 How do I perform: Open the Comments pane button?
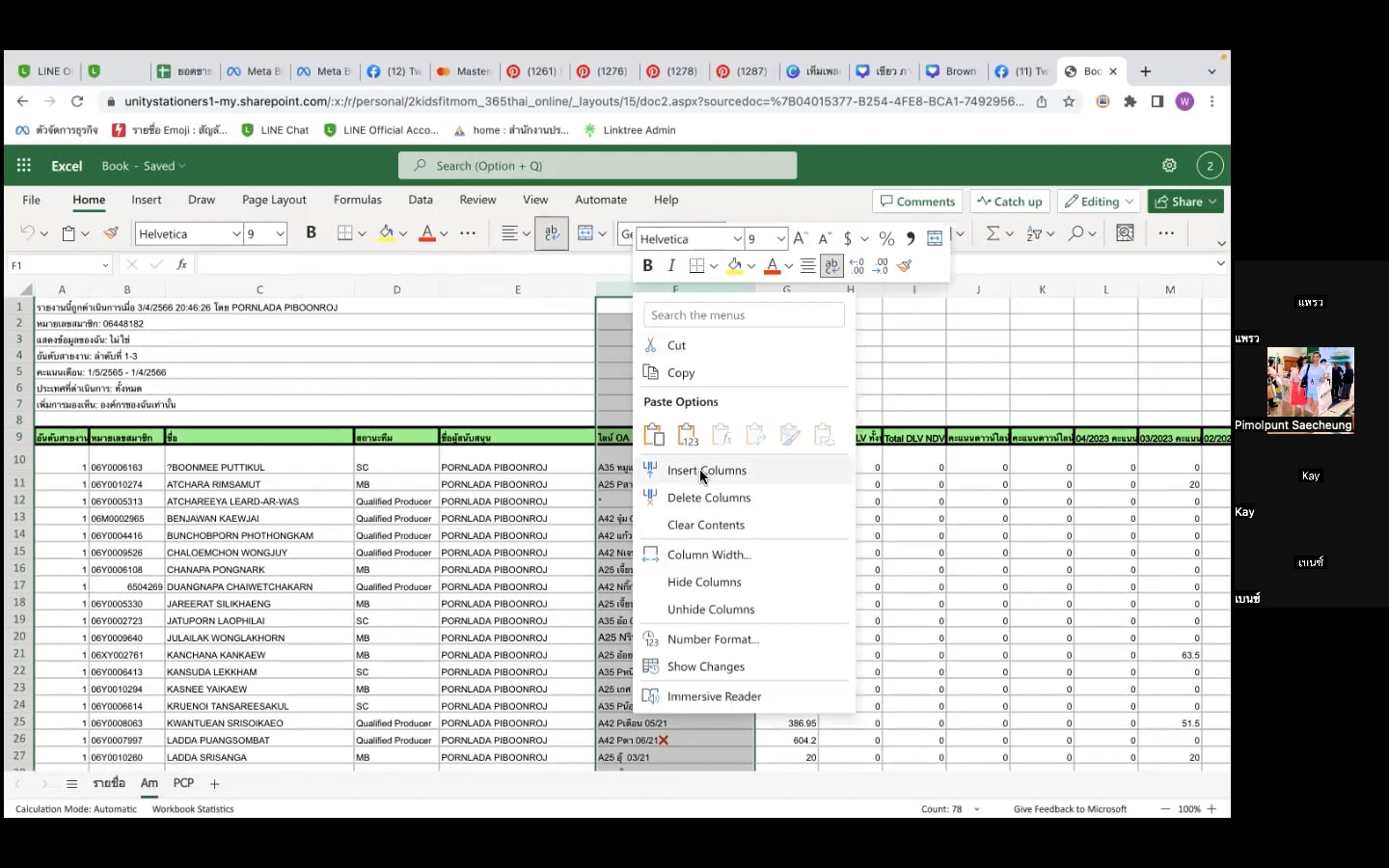(917, 202)
